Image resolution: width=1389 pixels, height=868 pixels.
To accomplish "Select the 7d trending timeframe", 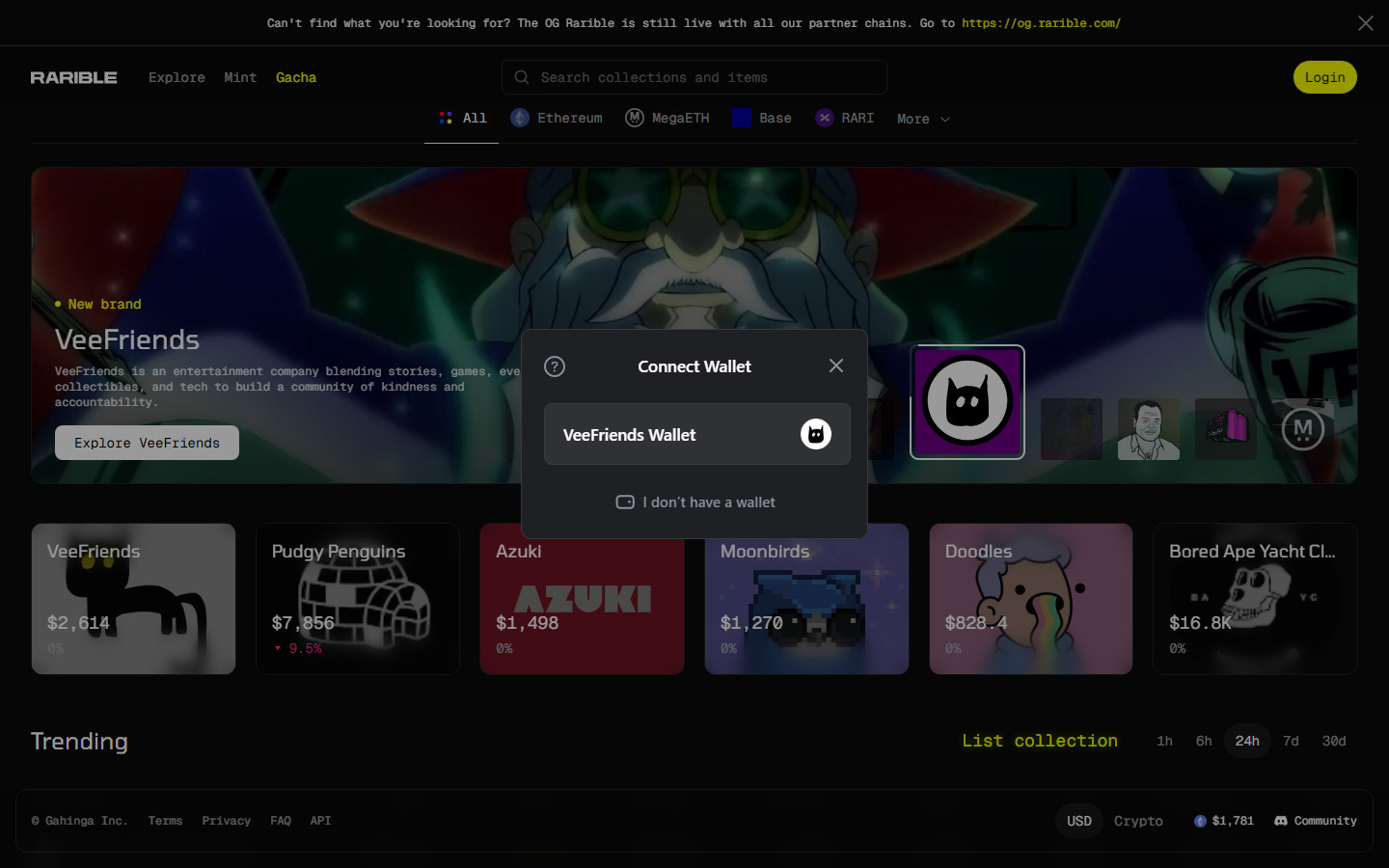I will click(x=1291, y=741).
